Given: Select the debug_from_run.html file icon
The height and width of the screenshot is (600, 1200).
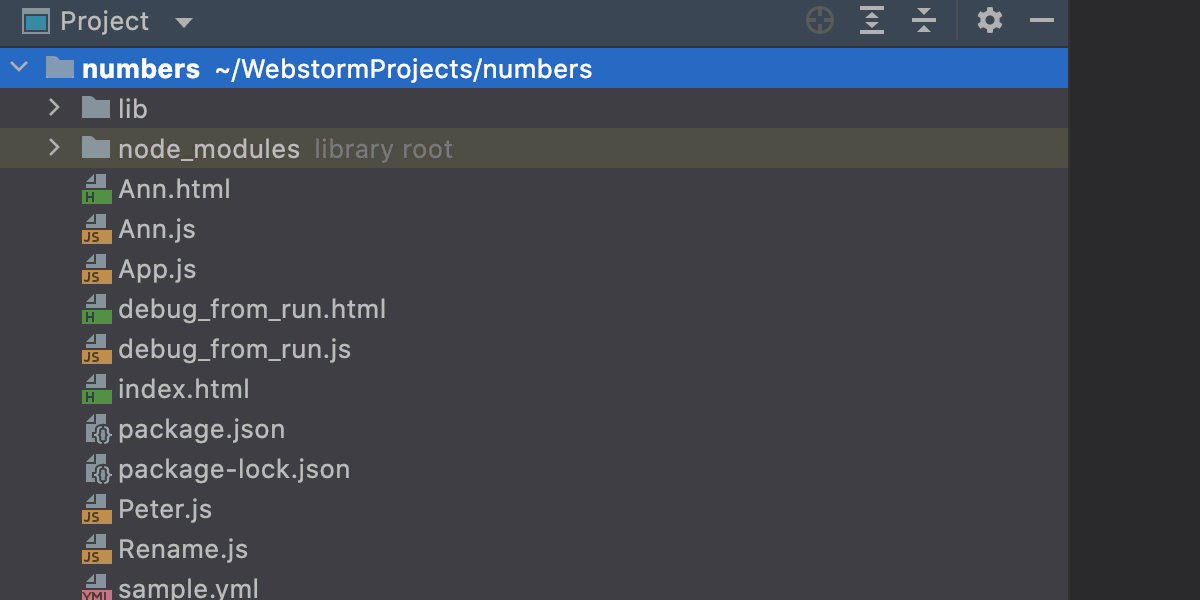Looking at the screenshot, I should pos(96,308).
